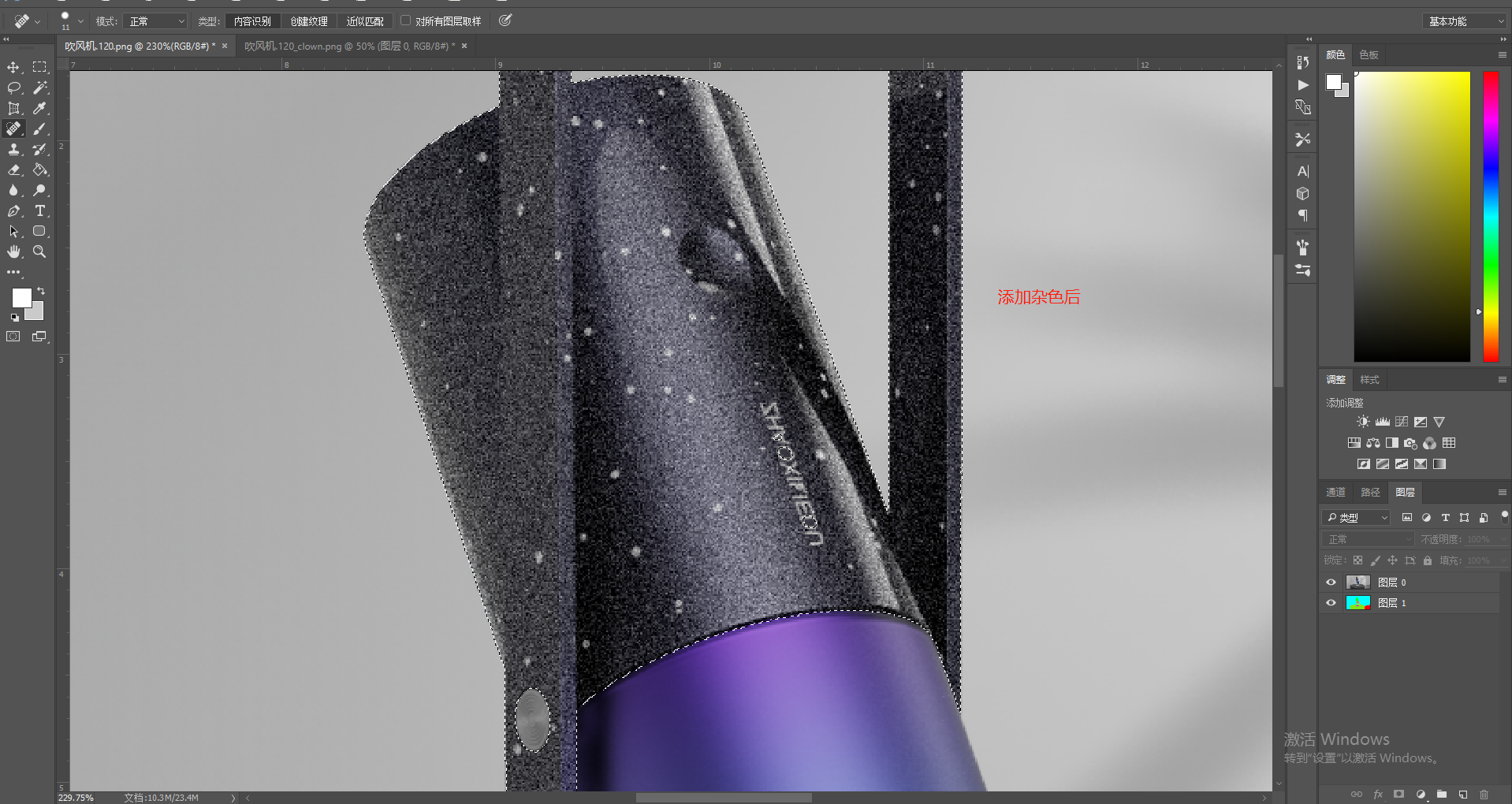Viewport: 1512px width, 804px height.
Task: Toggle Quick Mask mode
Action: click(13, 337)
